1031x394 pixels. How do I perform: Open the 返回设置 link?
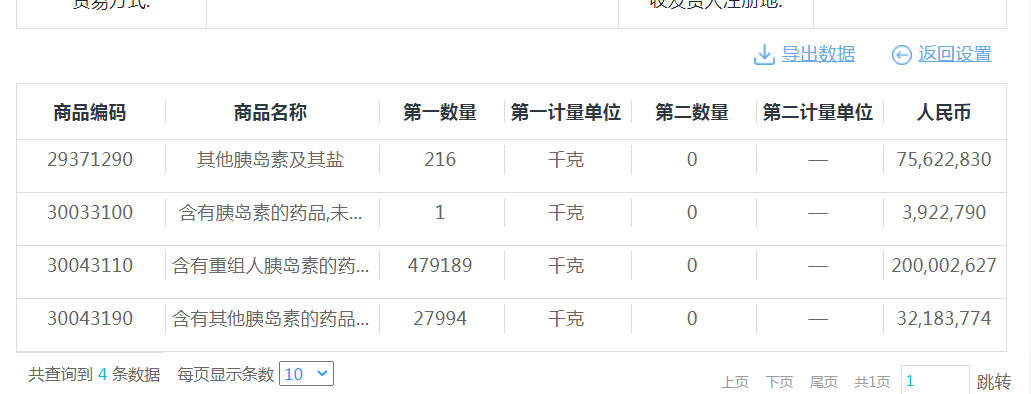click(x=955, y=54)
